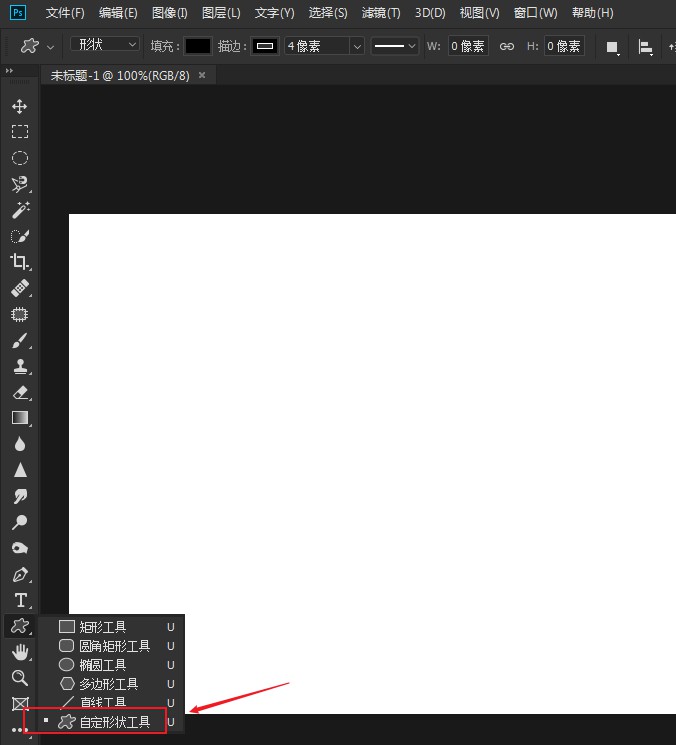Select the Quick Selection tool
Screen dimensions: 676x745
20,236
